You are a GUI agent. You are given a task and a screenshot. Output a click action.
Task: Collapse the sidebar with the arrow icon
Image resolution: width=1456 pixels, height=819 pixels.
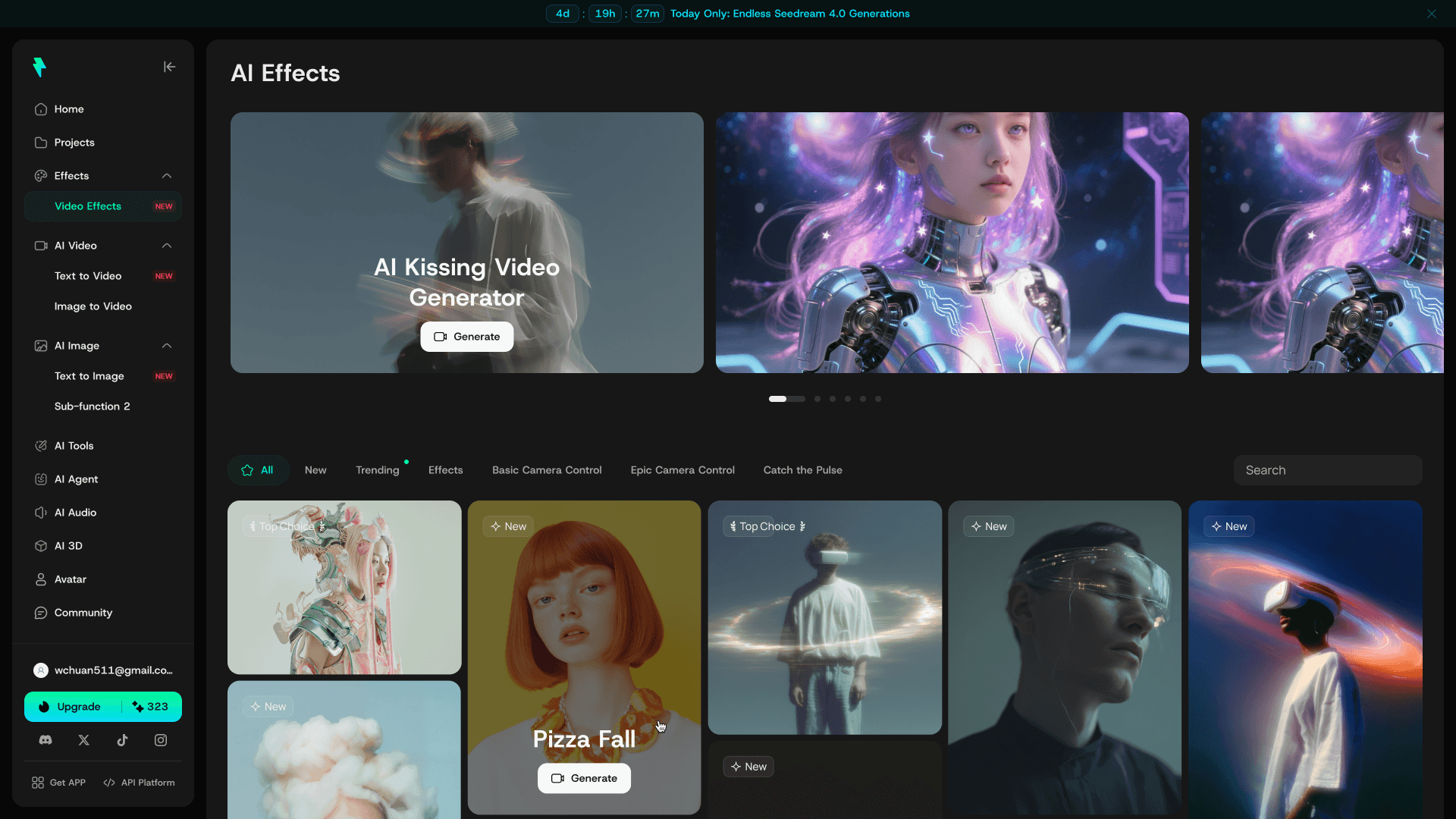(x=169, y=67)
